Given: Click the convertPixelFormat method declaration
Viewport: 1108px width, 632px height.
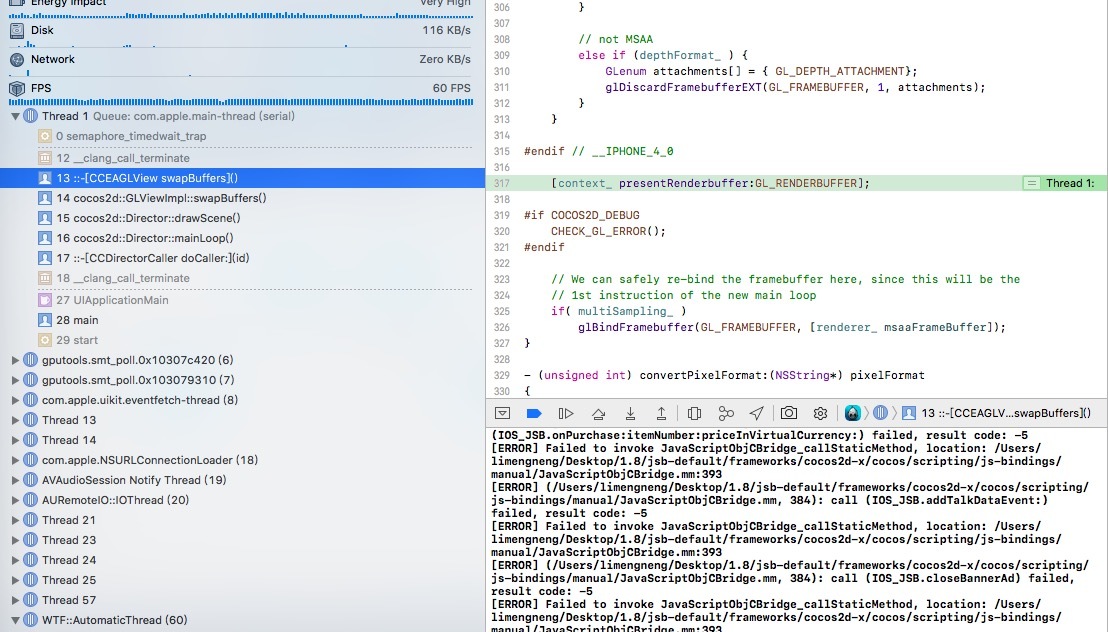Looking at the screenshot, I should click(724, 375).
